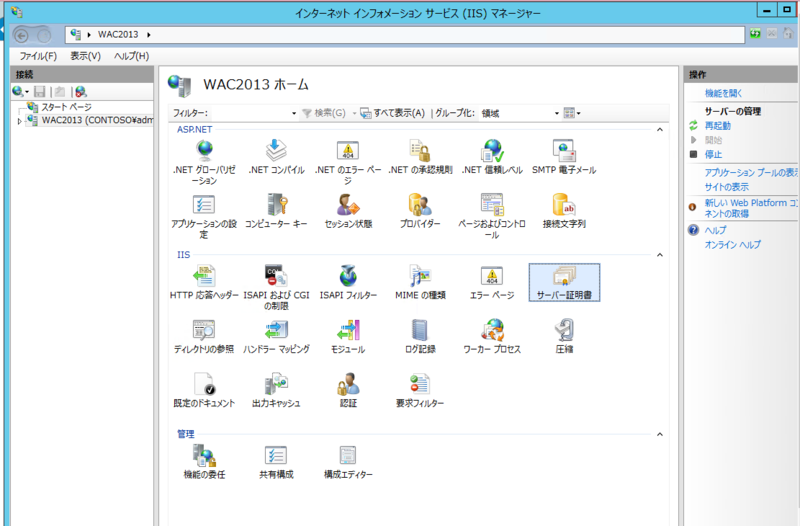Click サイトの表示 link
800x526 pixels.
pyautogui.click(x=727, y=187)
